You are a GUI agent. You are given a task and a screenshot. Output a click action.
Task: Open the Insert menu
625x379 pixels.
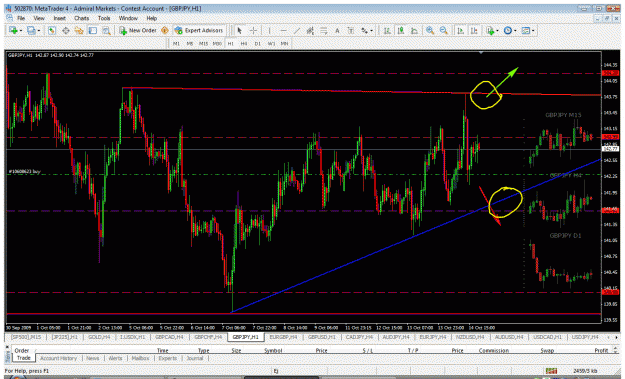click(59, 18)
